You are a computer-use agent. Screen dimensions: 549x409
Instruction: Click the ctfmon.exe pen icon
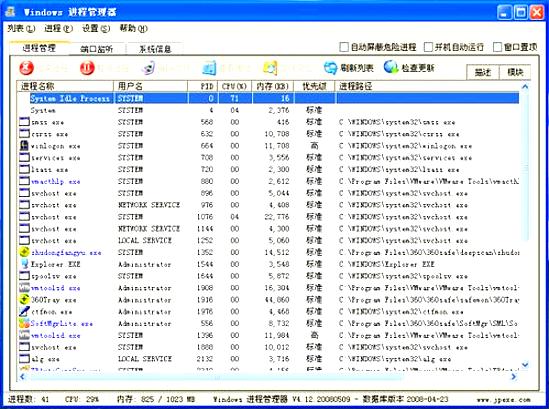pos(24,311)
